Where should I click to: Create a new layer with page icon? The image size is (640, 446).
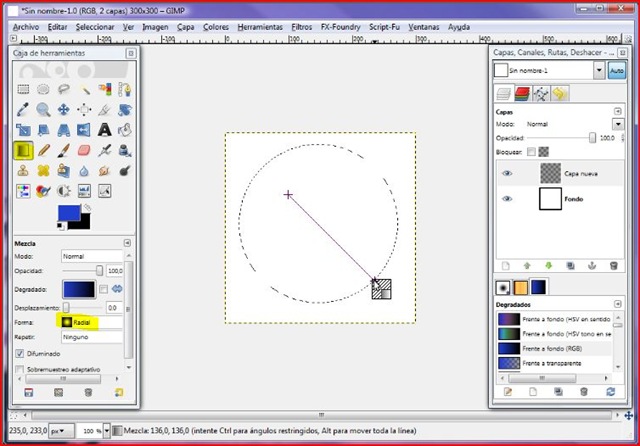(506, 265)
